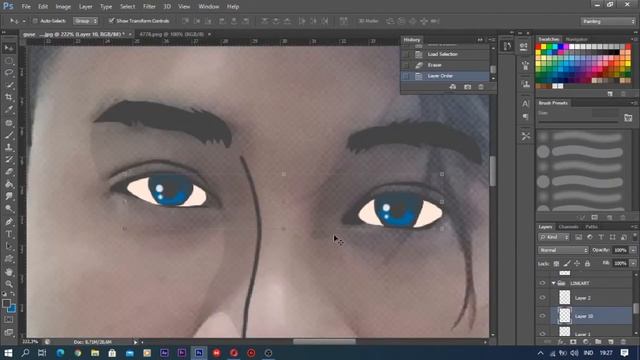Select the Brush tool
Image resolution: width=640 pixels, height=360 pixels.
(9, 135)
